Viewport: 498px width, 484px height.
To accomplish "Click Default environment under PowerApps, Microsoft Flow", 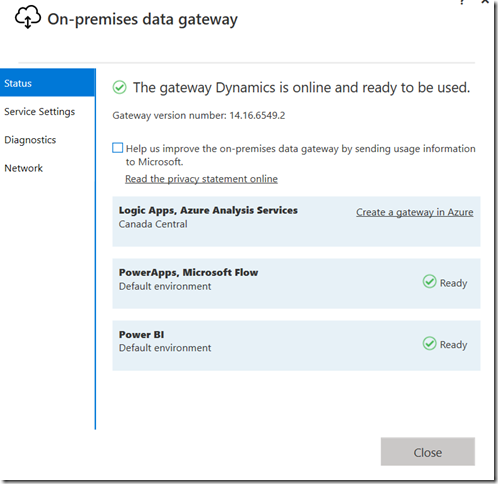I will click(165, 286).
